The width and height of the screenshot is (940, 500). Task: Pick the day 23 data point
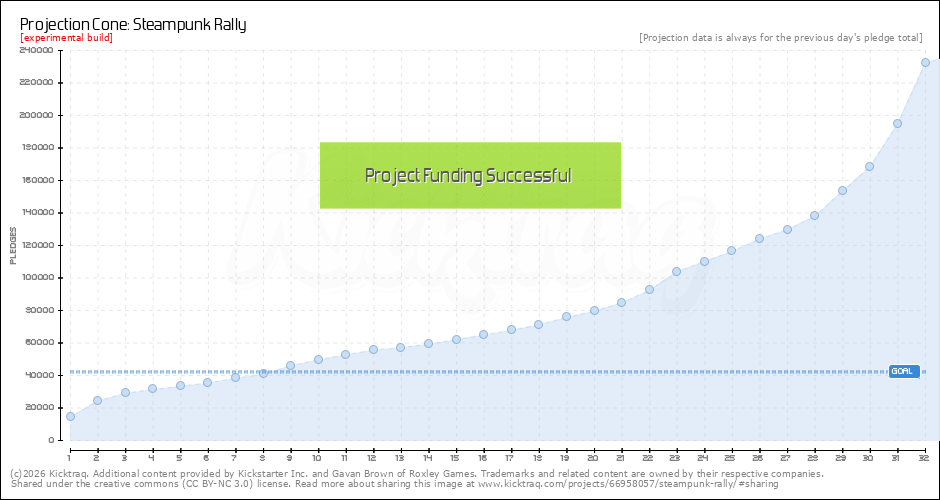coord(676,271)
